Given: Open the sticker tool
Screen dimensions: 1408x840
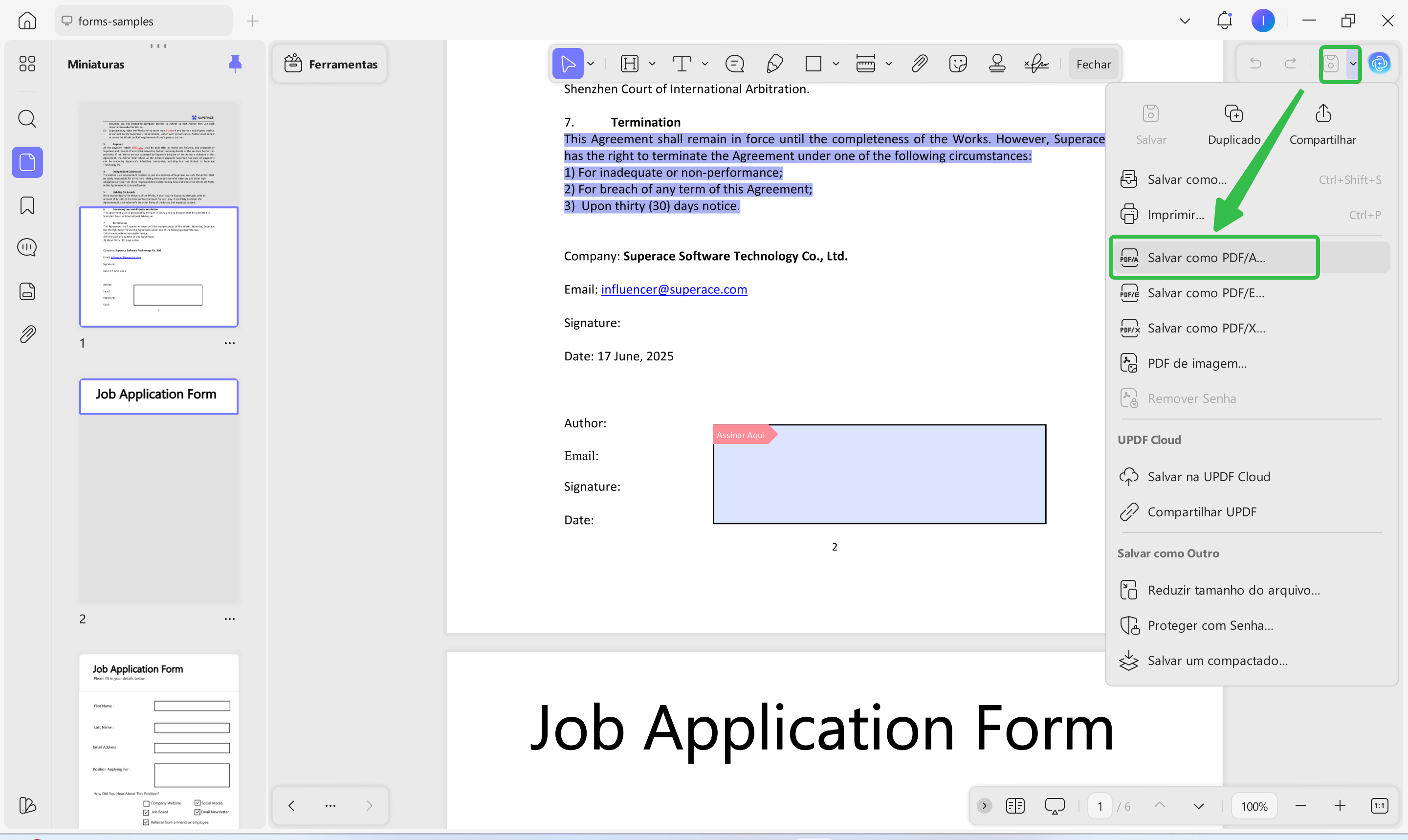Looking at the screenshot, I should pos(958,64).
